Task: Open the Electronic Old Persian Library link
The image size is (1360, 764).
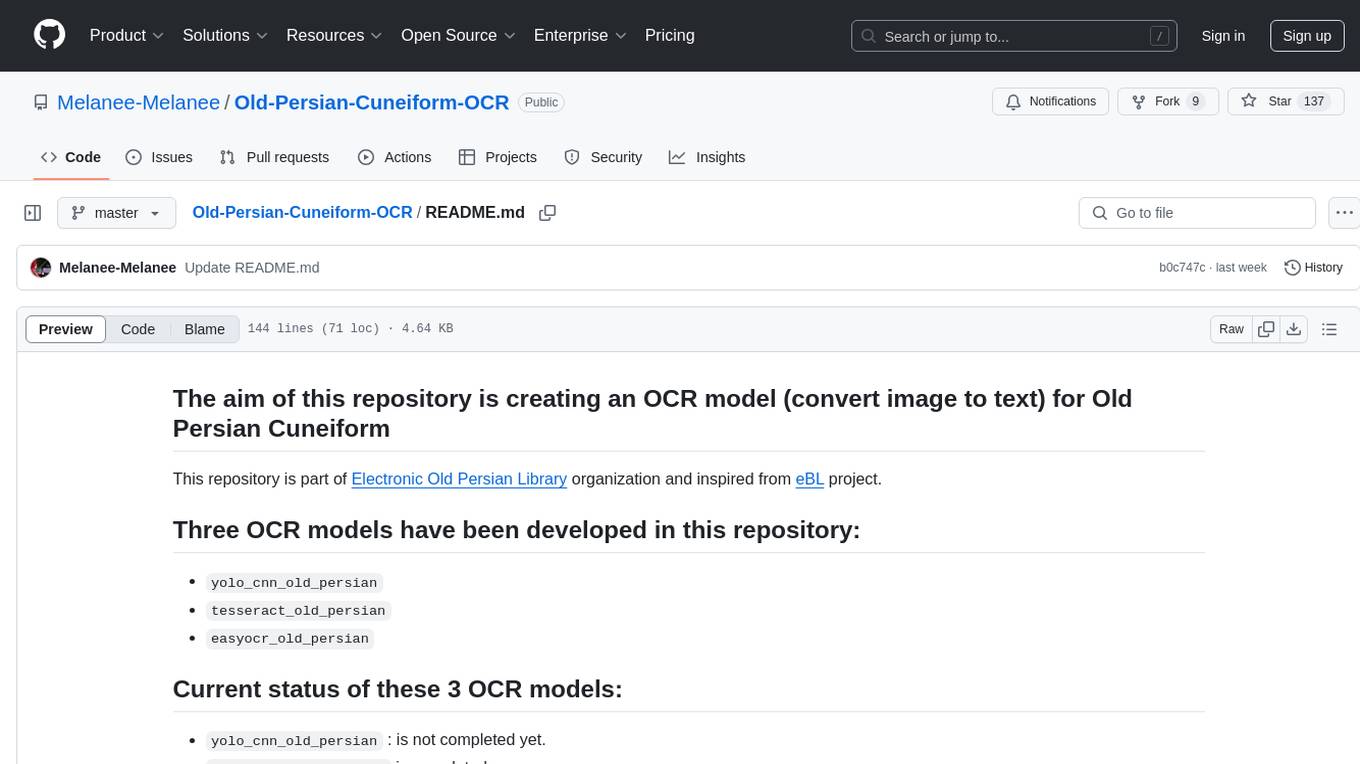Action: [459, 479]
